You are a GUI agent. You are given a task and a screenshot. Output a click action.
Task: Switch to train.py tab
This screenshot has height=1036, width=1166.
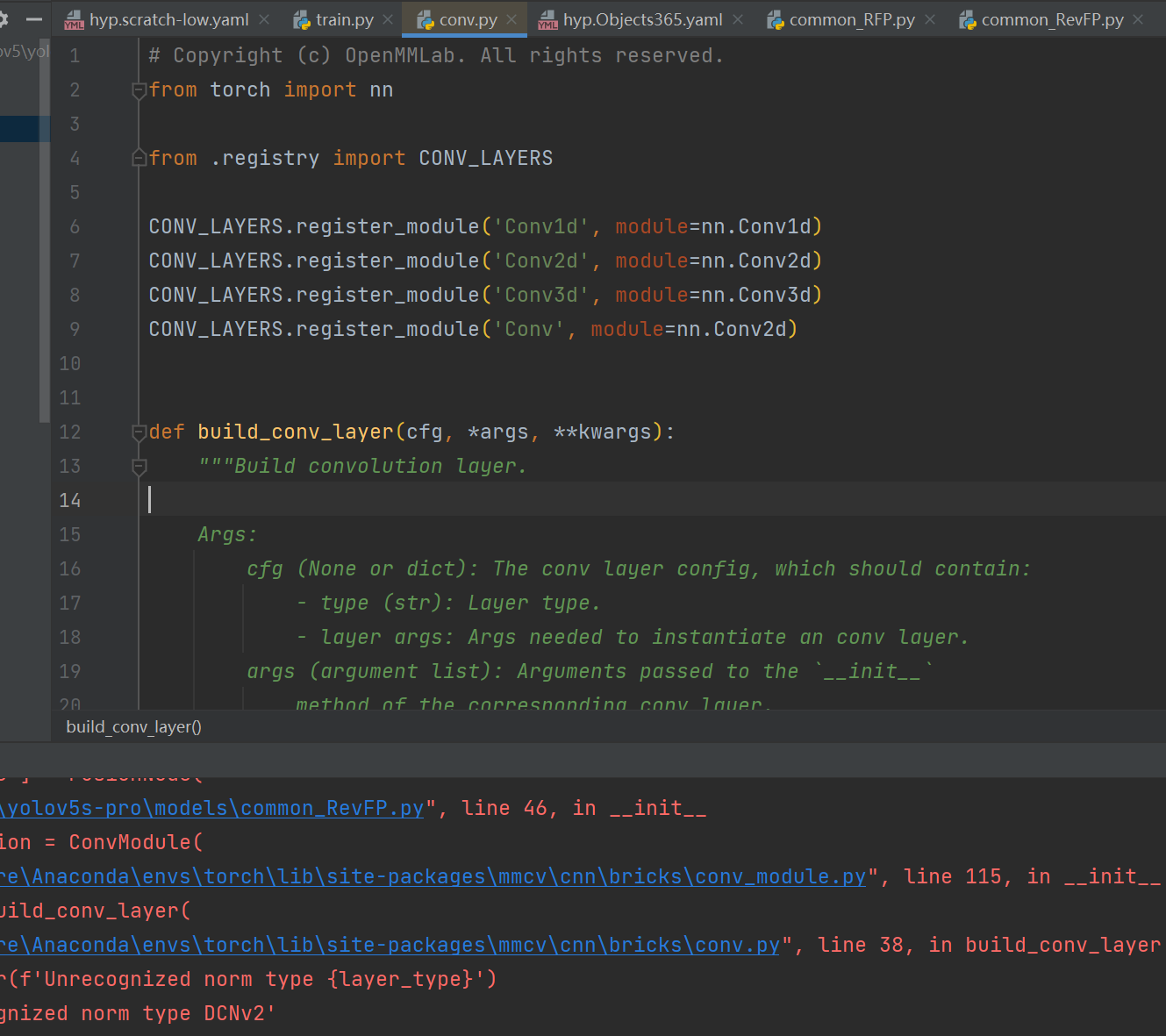(344, 19)
